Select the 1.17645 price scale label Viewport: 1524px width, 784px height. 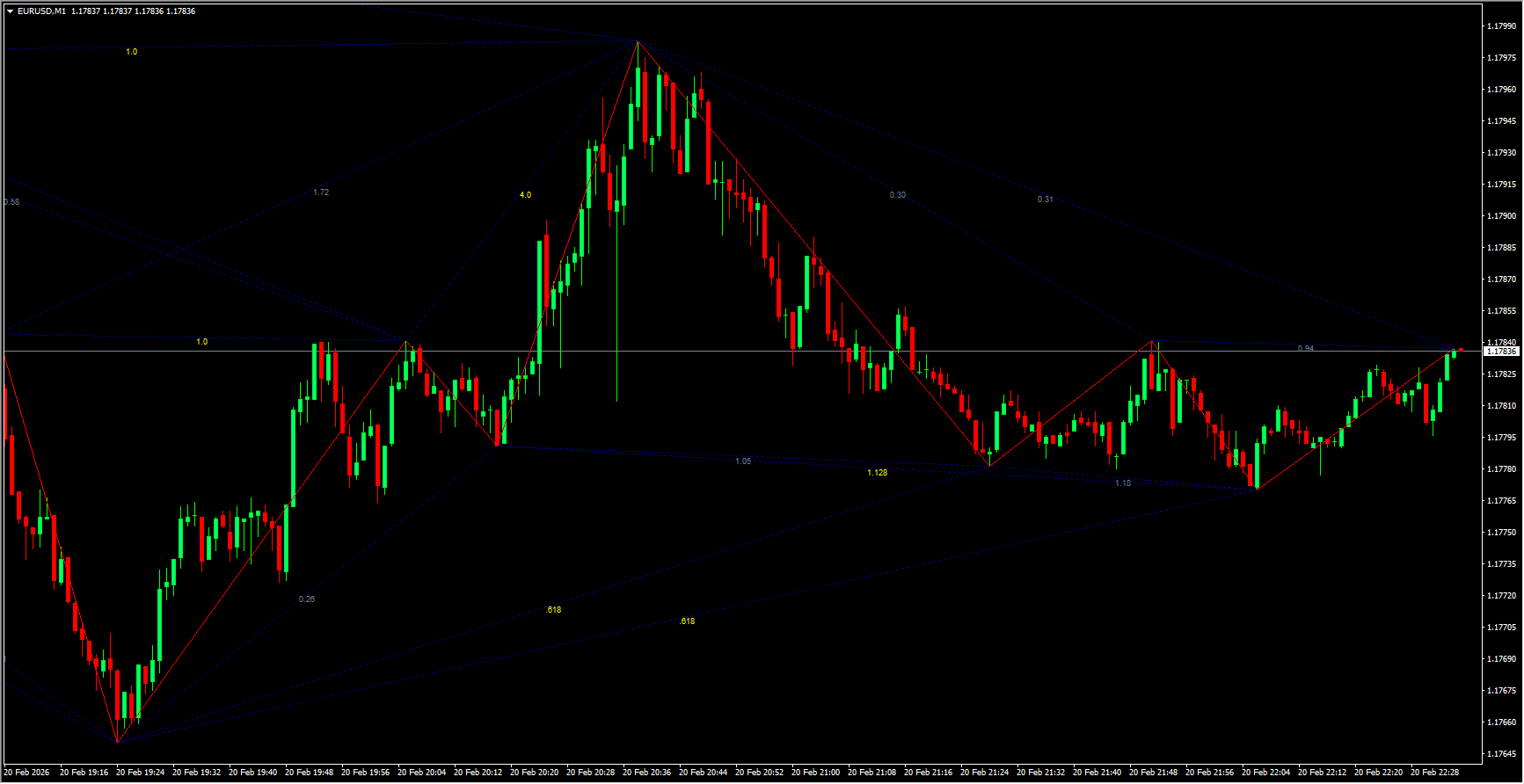click(x=1500, y=754)
